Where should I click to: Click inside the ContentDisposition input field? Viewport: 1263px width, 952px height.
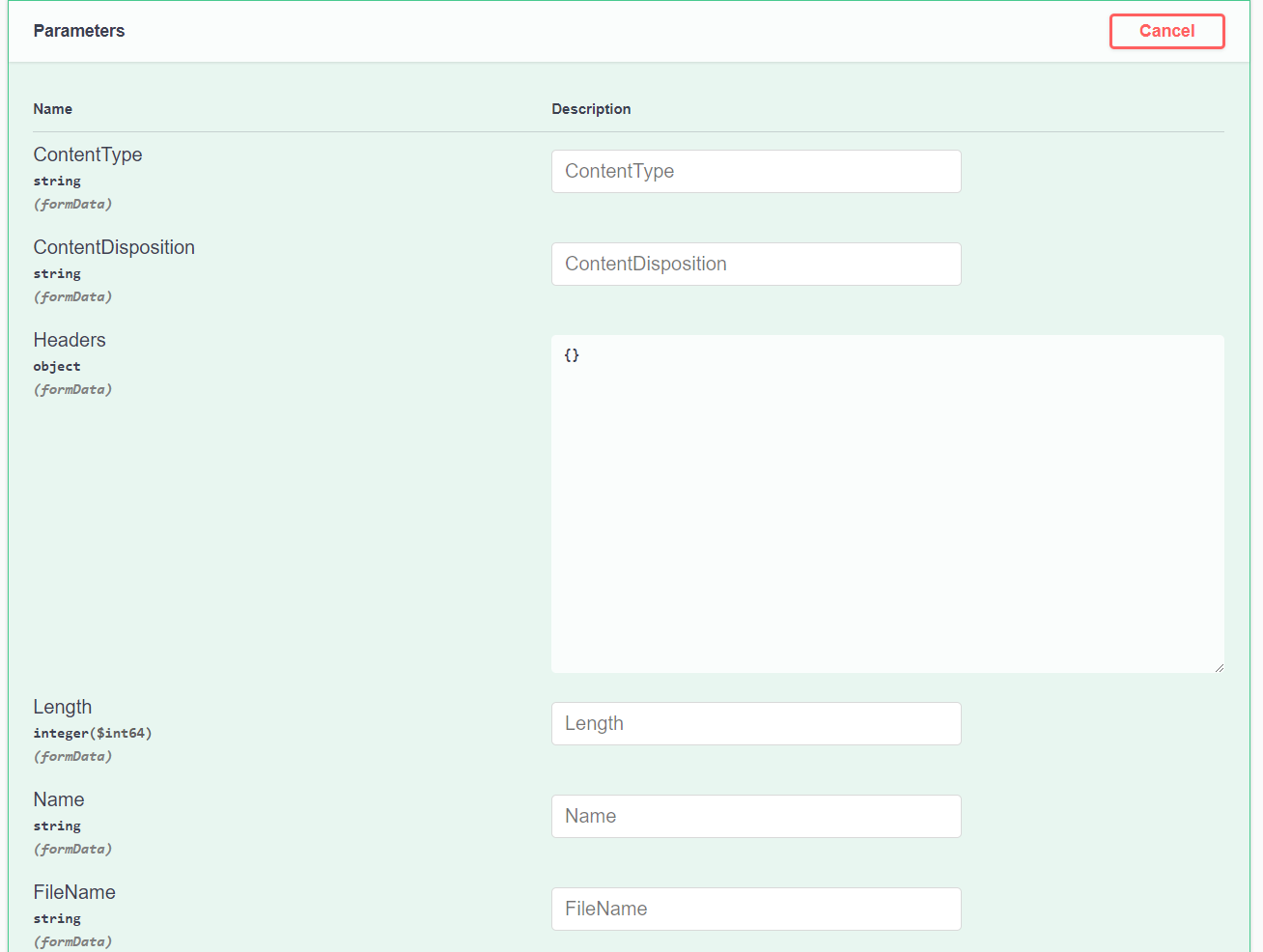(756, 264)
